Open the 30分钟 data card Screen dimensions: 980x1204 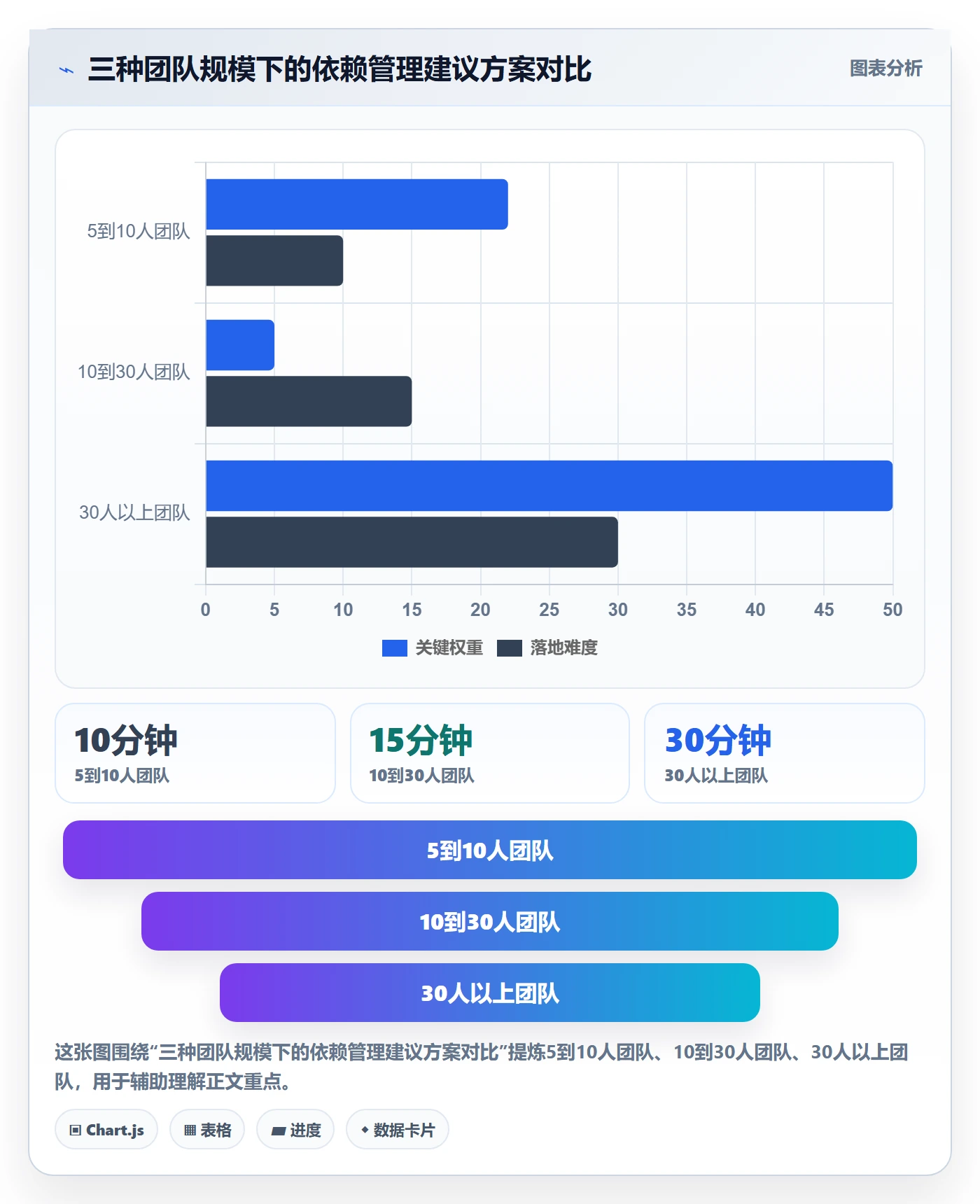785,753
